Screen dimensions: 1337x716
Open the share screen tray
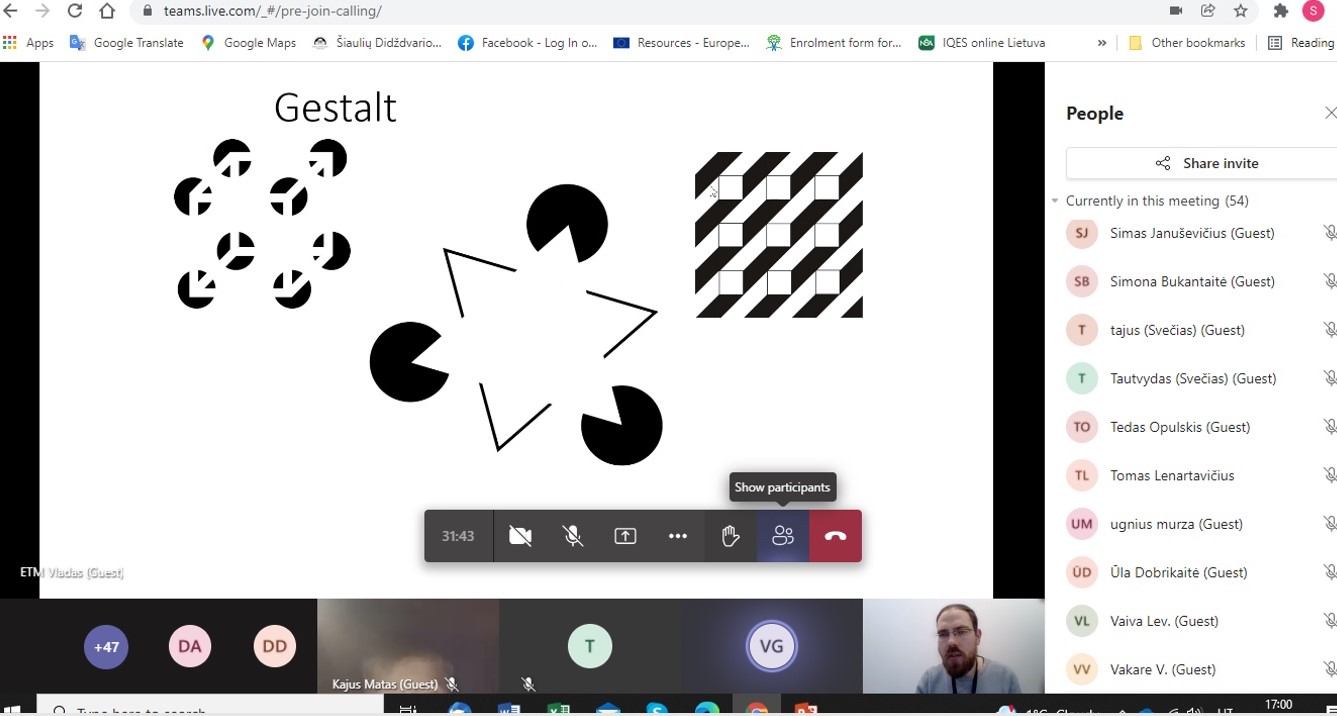[625, 536]
